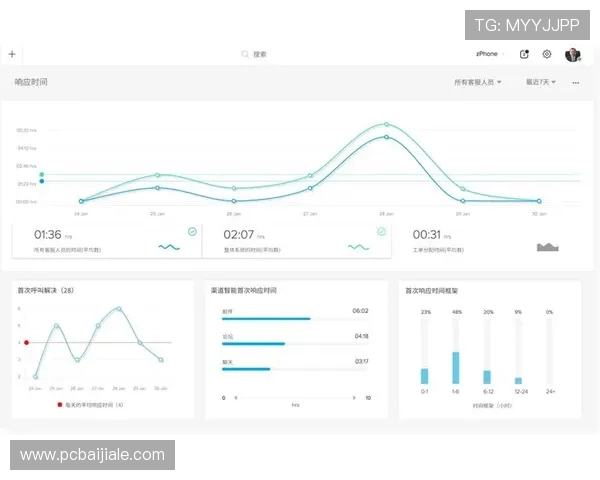Open the share/export icon in header
Image resolution: width=600 pixels, height=480 pixels.
525,54
